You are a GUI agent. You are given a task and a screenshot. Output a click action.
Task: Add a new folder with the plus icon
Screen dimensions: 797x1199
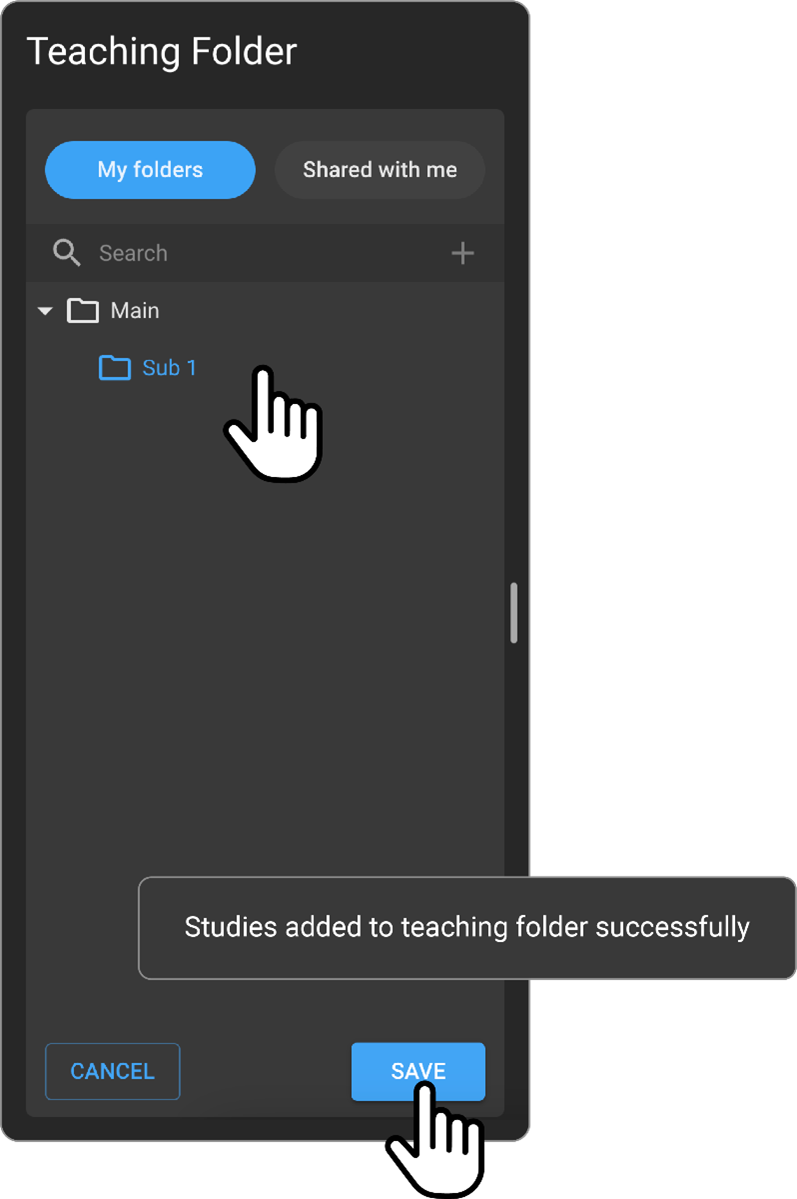click(462, 253)
